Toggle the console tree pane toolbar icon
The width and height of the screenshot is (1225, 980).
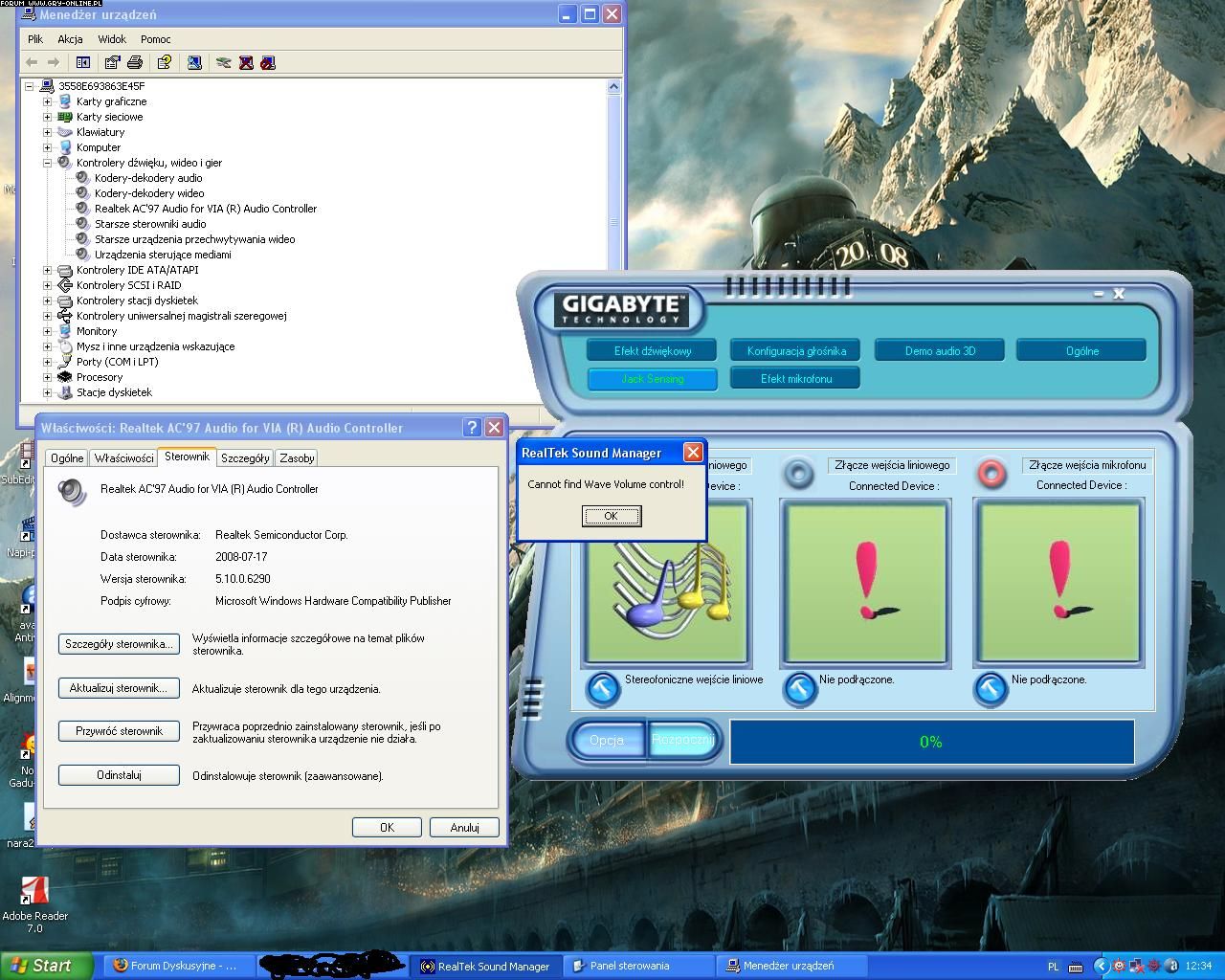coord(83,62)
